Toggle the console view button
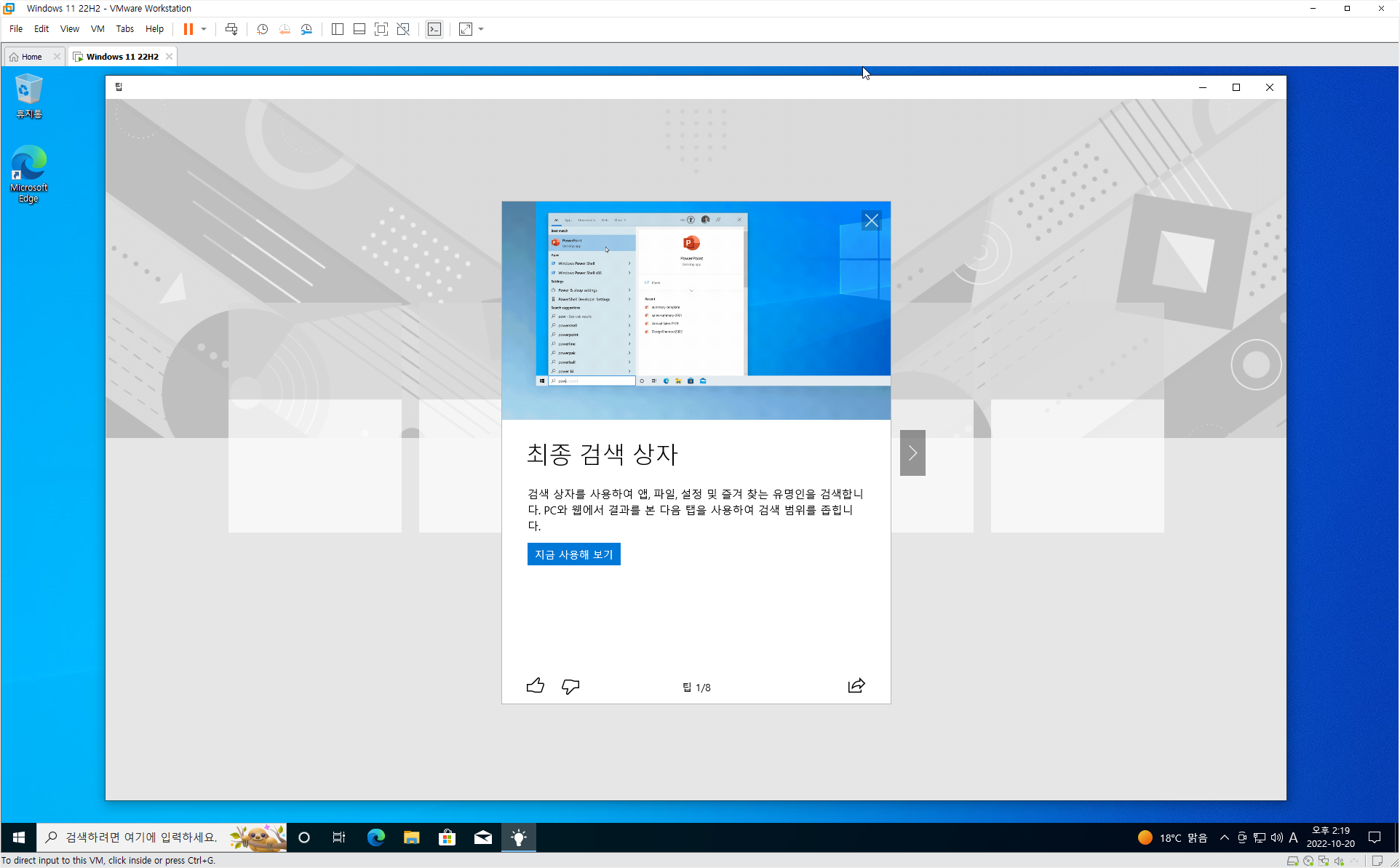 point(434,29)
